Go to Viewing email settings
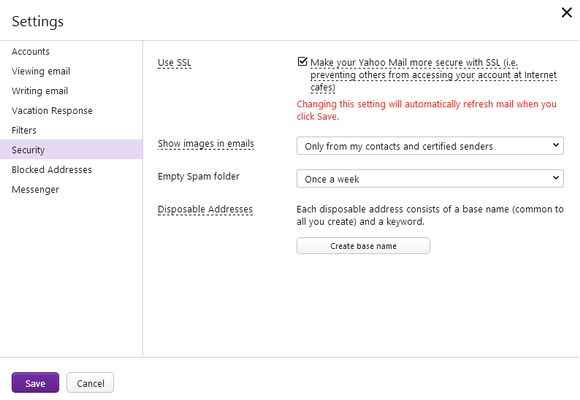Viewport: 580px width, 400px height. tap(41, 71)
